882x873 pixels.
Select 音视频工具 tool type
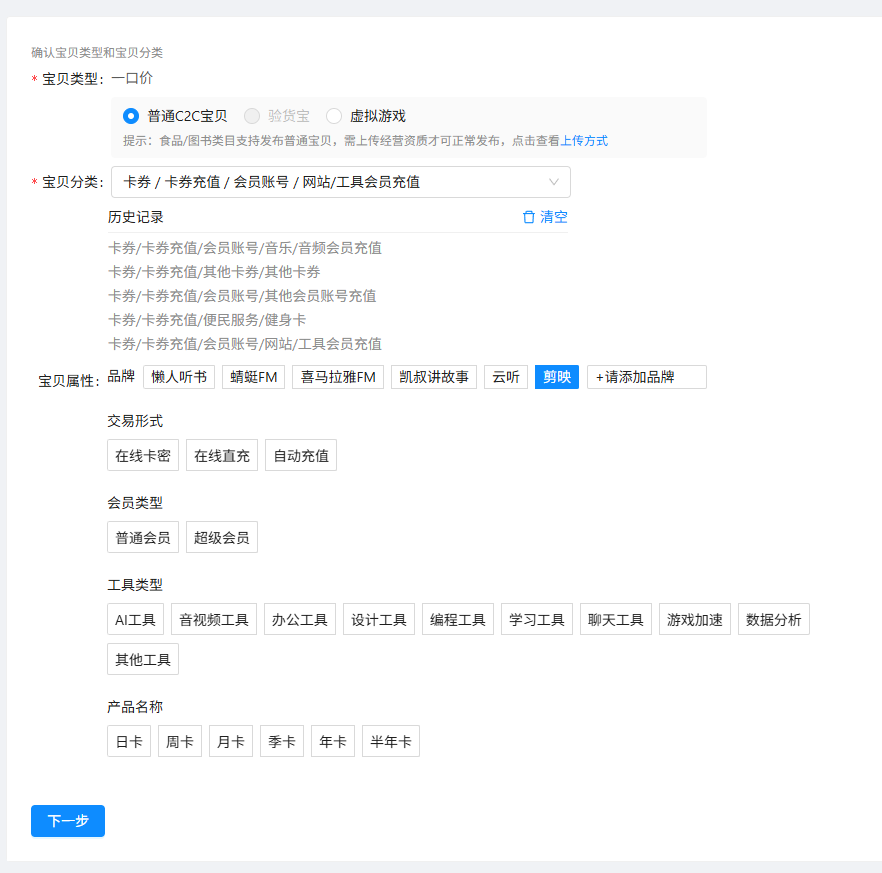click(x=214, y=620)
